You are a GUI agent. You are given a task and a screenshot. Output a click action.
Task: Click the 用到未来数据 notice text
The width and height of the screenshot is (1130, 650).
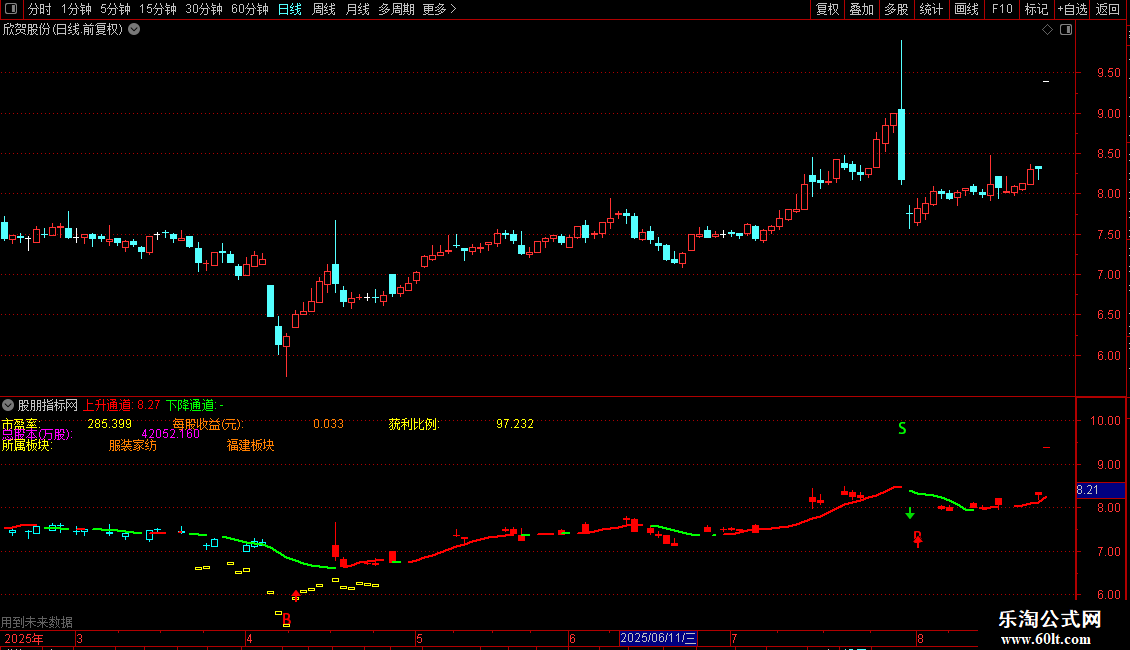(37, 622)
